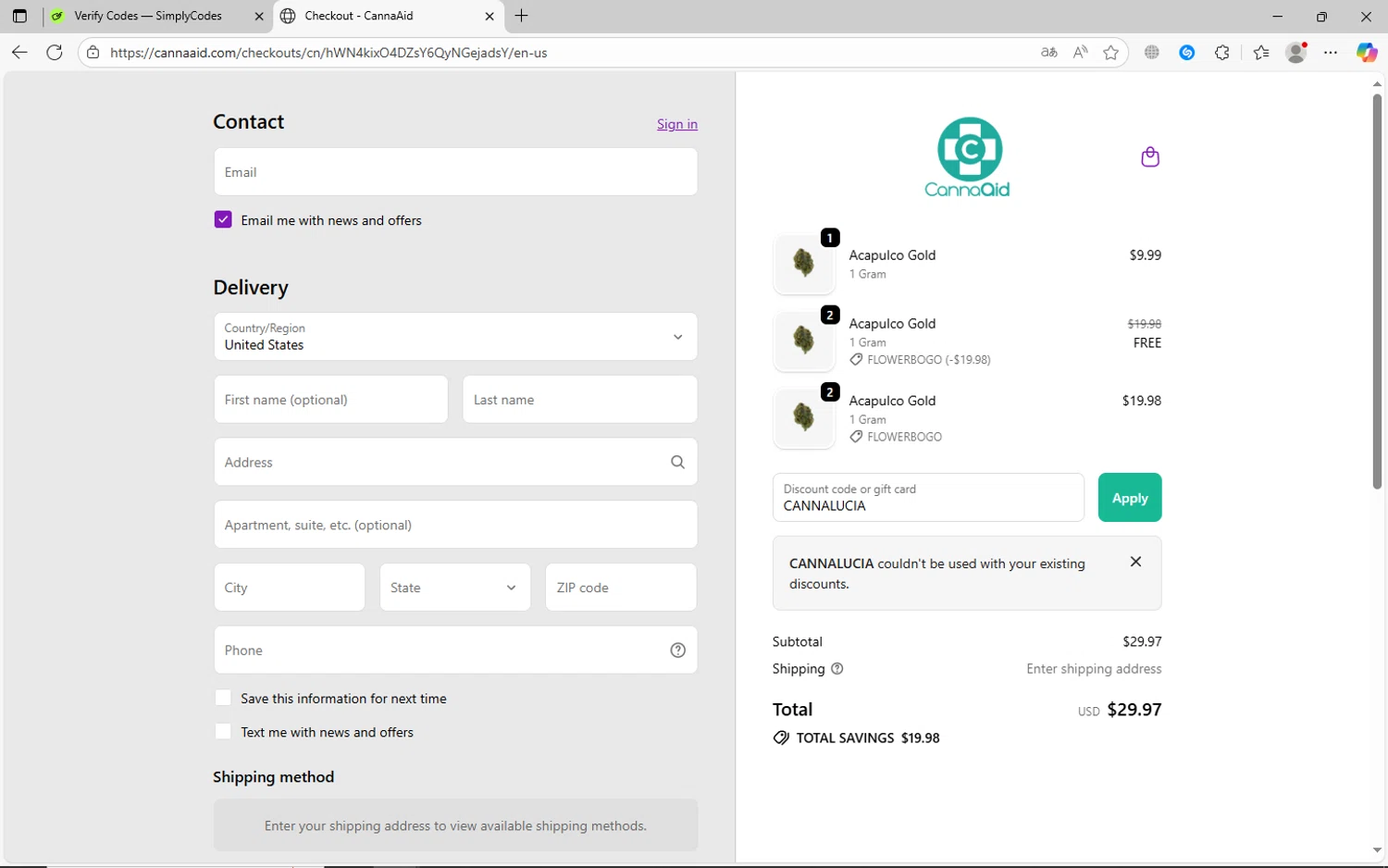Uncheck Email me with news and offers
Screen dimensions: 1388x868
pos(223,219)
